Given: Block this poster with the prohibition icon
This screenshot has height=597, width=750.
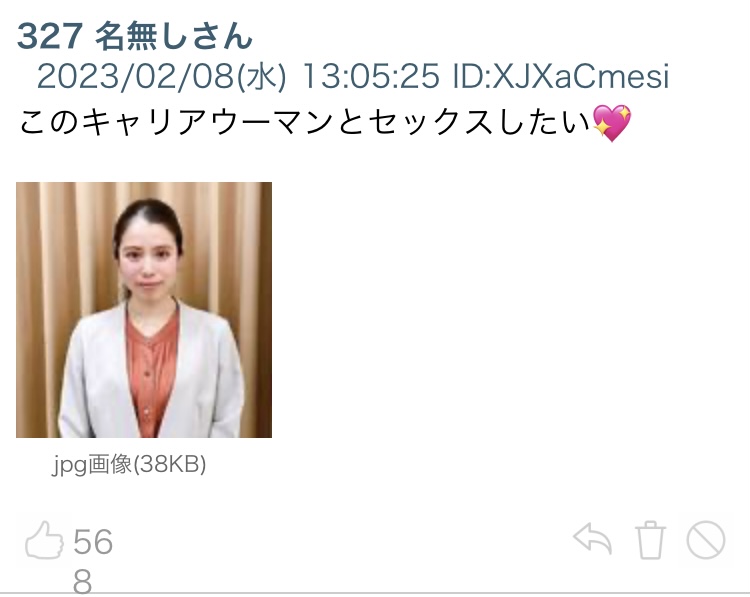Looking at the screenshot, I should click(706, 540).
